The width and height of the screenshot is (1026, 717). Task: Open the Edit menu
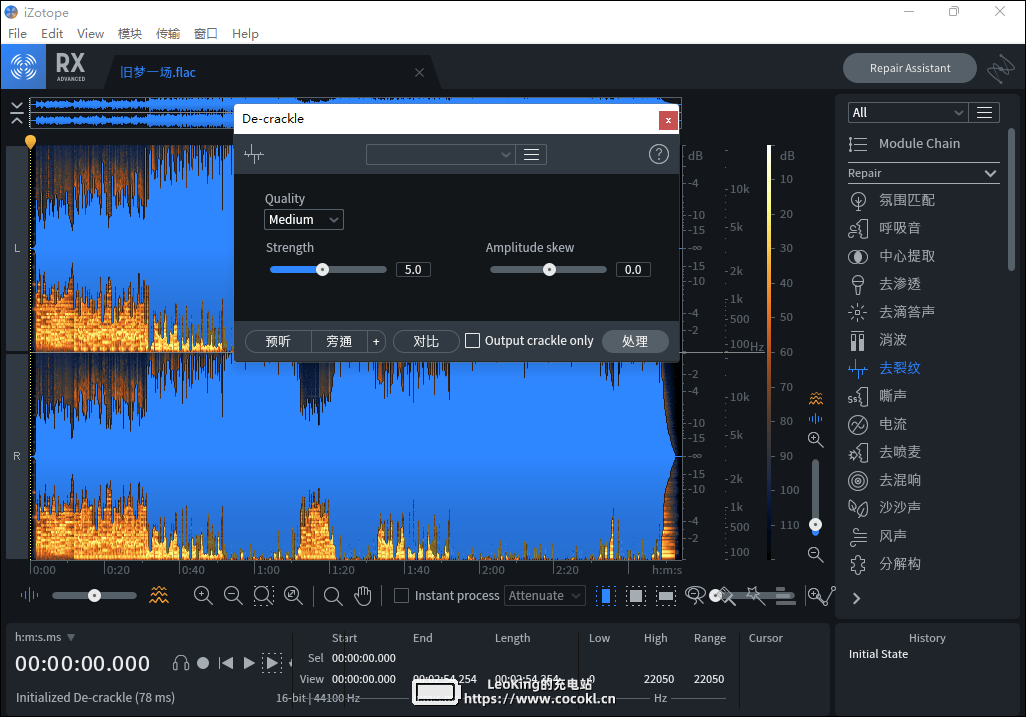coord(52,33)
